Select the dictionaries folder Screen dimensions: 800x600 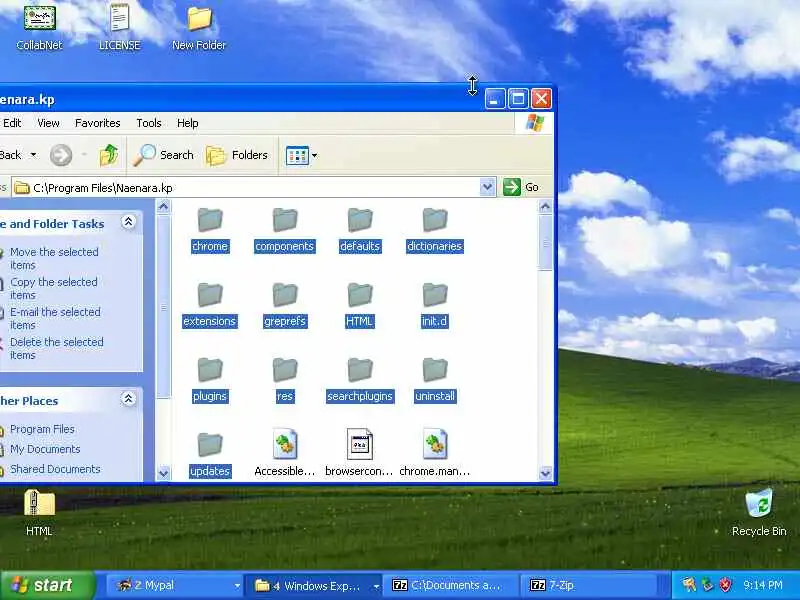click(x=435, y=231)
